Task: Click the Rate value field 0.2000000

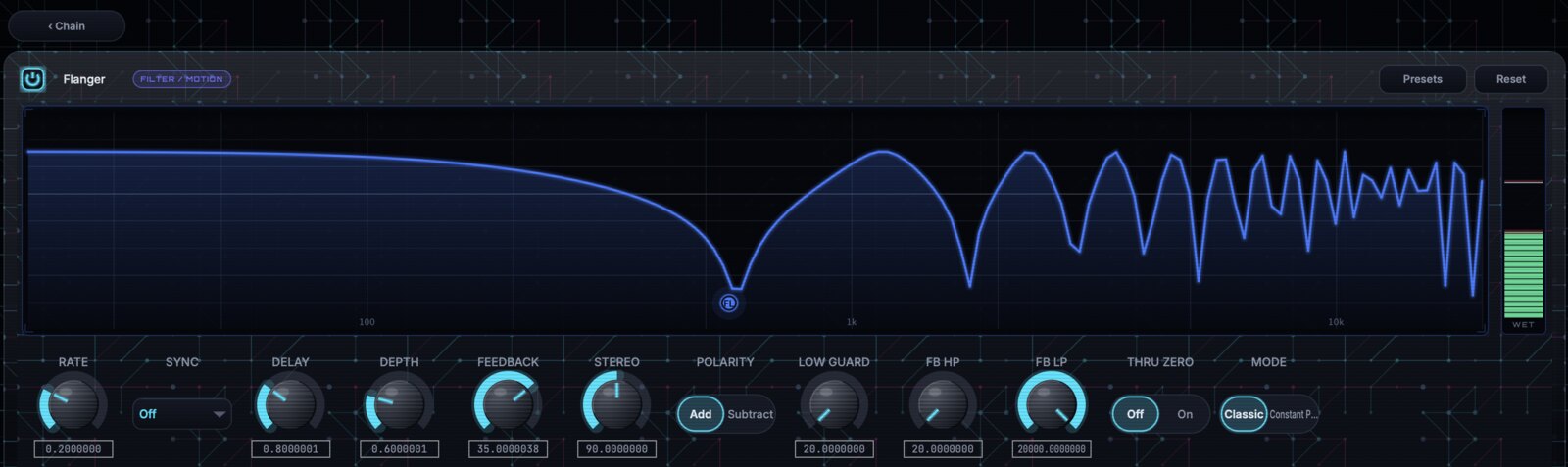Action: click(x=73, y=449)
